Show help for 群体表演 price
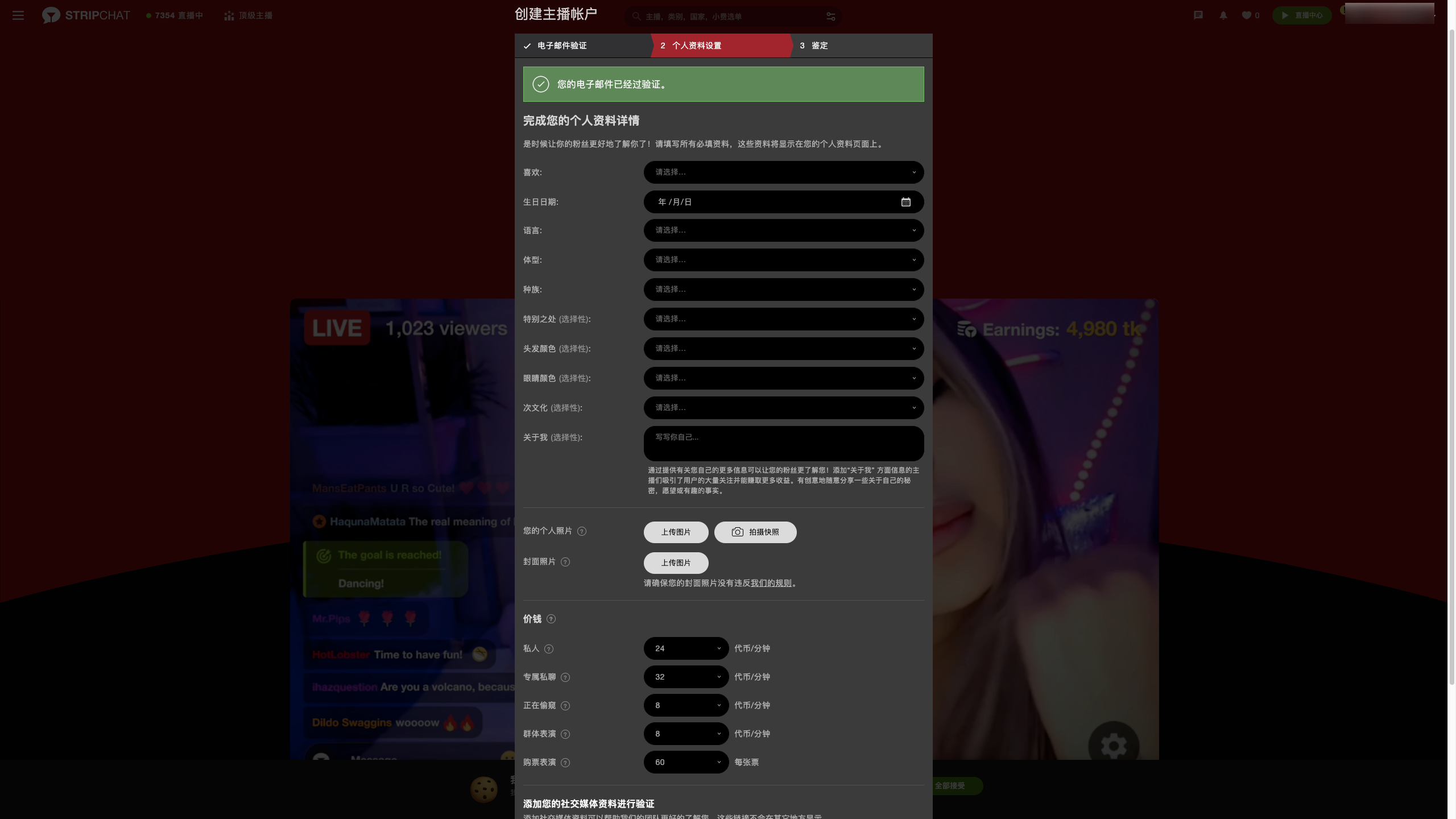This screenshot has width=1456, height=819. tap(565, 734)
